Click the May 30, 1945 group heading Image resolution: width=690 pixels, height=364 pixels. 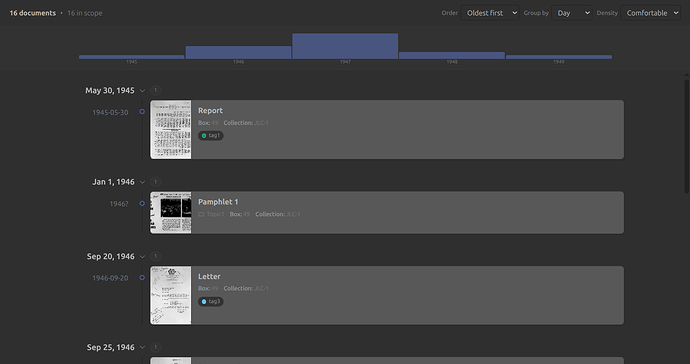click(x=110, y=90)
